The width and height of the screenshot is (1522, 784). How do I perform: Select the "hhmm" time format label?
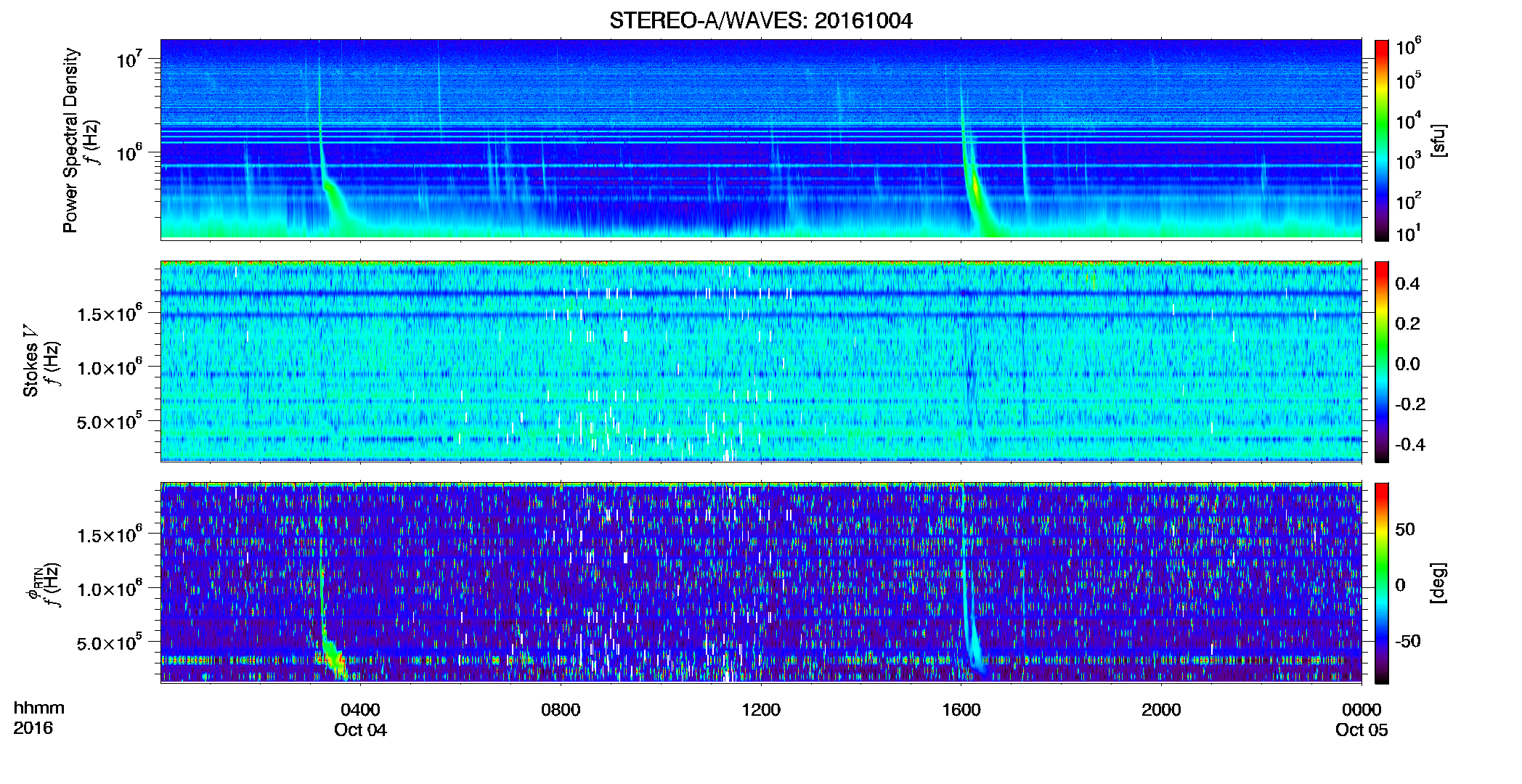pyautogui.click(x=39, y=708)
